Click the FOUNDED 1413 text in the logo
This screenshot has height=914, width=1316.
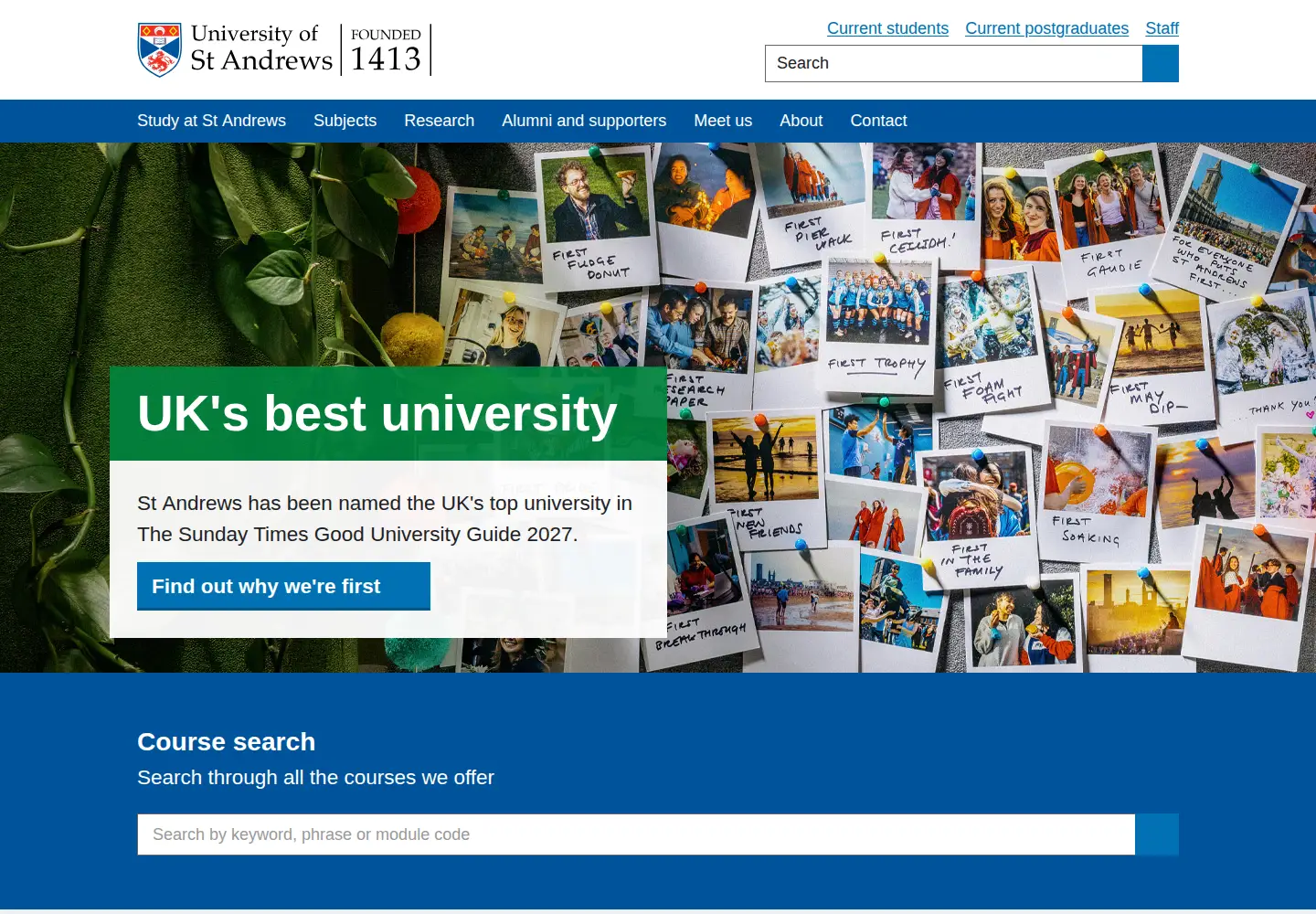(386, 50)
